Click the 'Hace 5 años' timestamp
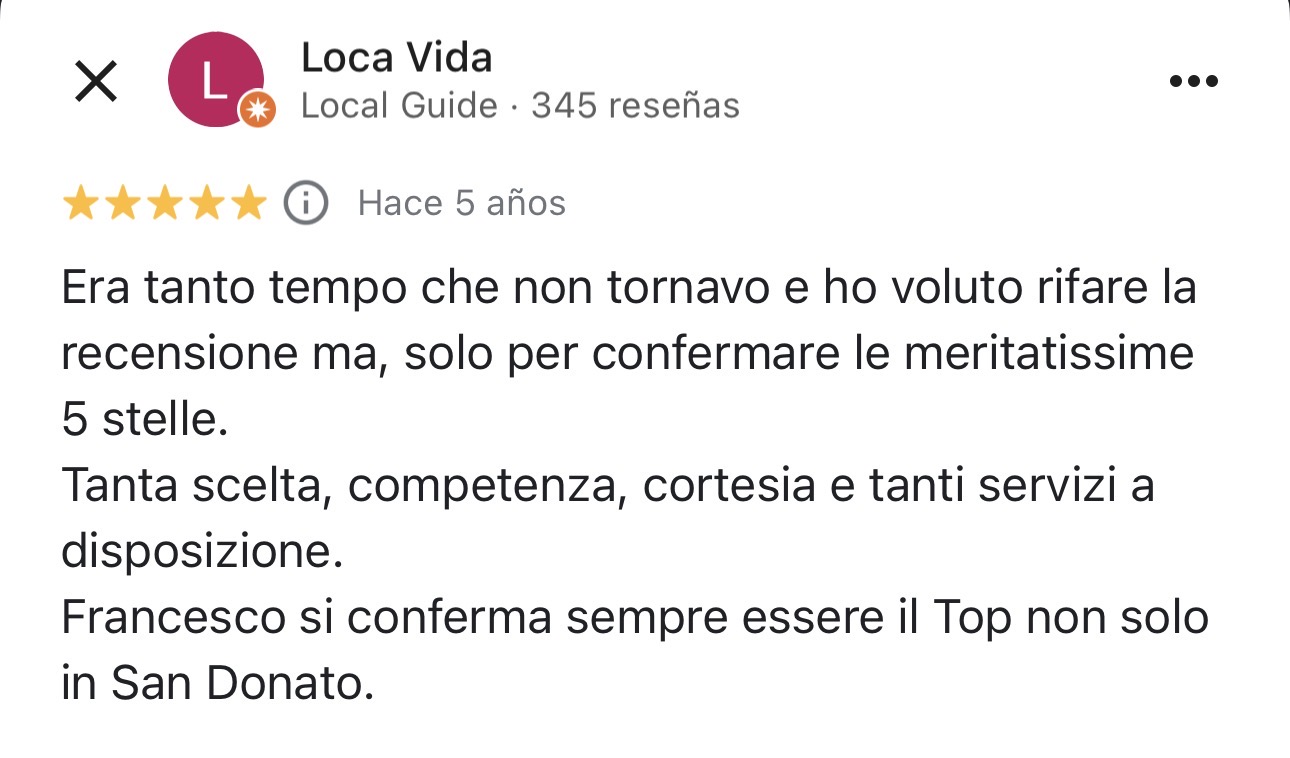 pyautogui.click(x=462, y=204)
